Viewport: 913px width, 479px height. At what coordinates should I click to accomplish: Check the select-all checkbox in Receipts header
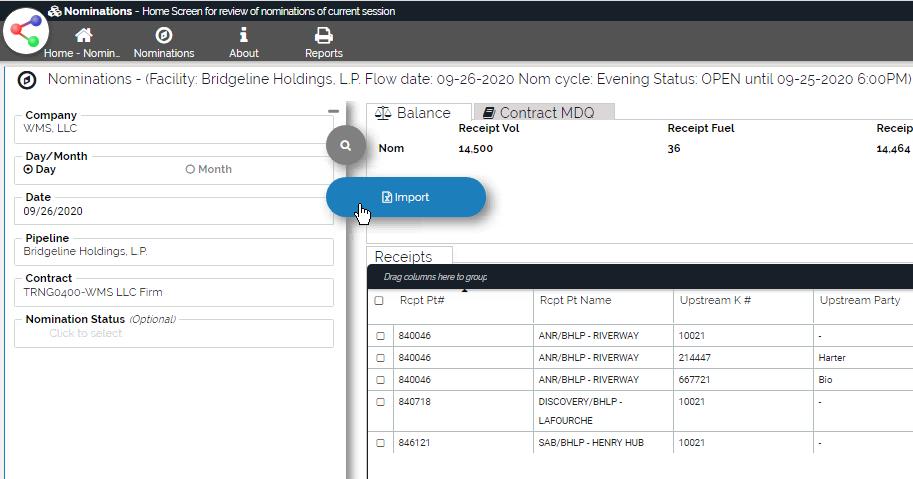click(379, 301)
